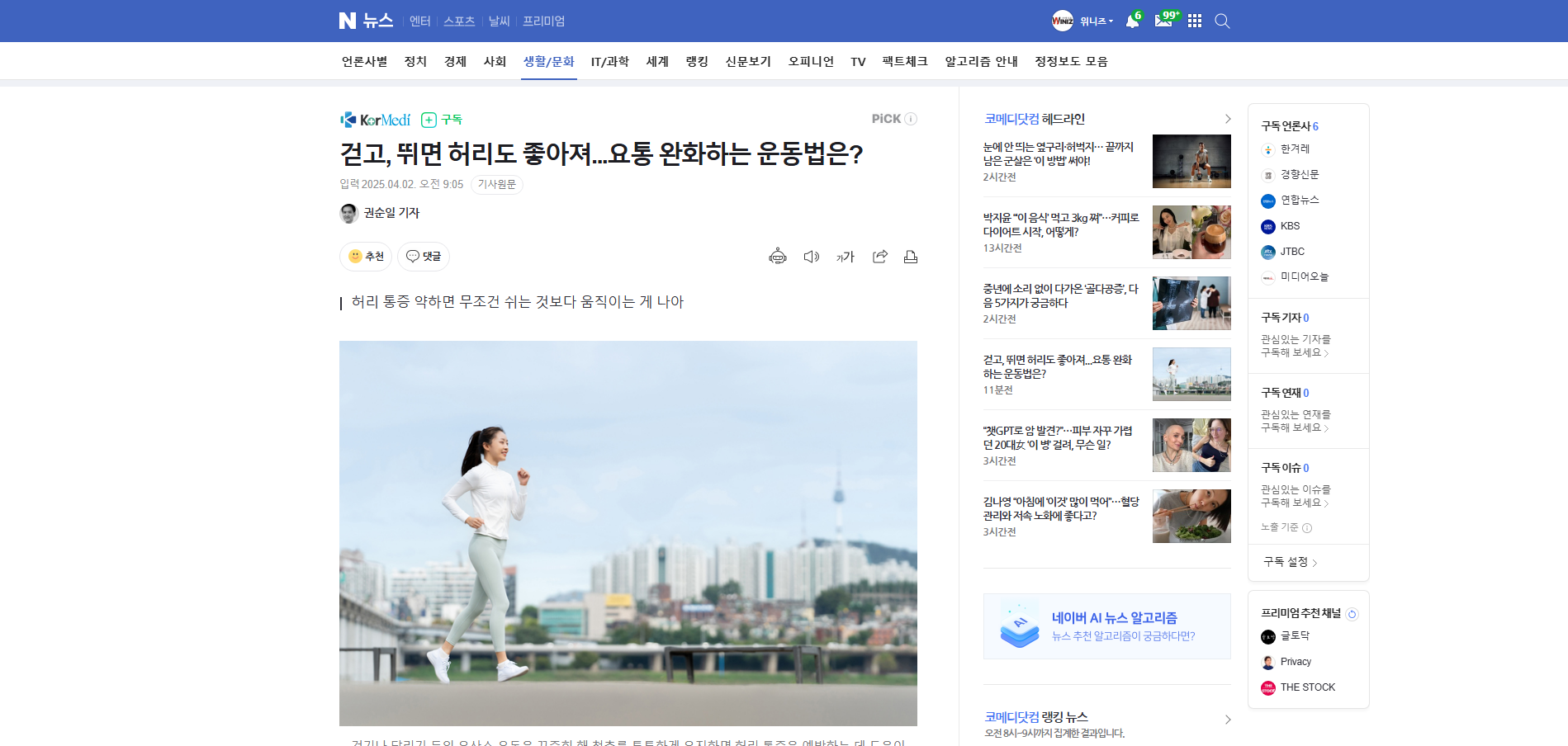Open the 골다공증 headline thumbnail image
Viewport: 1568px width, 746px height.
click(1191, 304)
